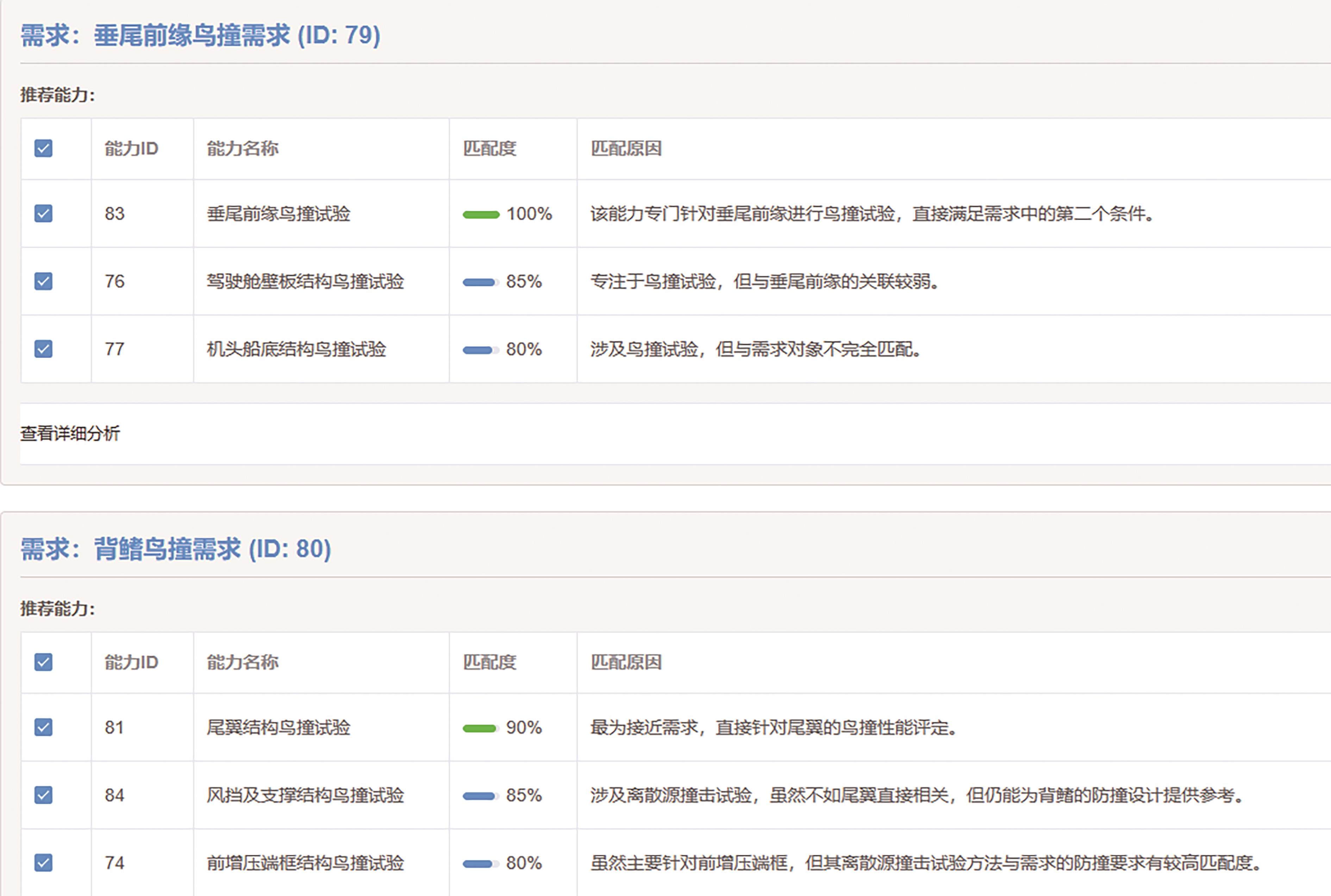Expand 查看详细分析 section
The height and width of the screenshot is (896, 1331).
point(70,434)
